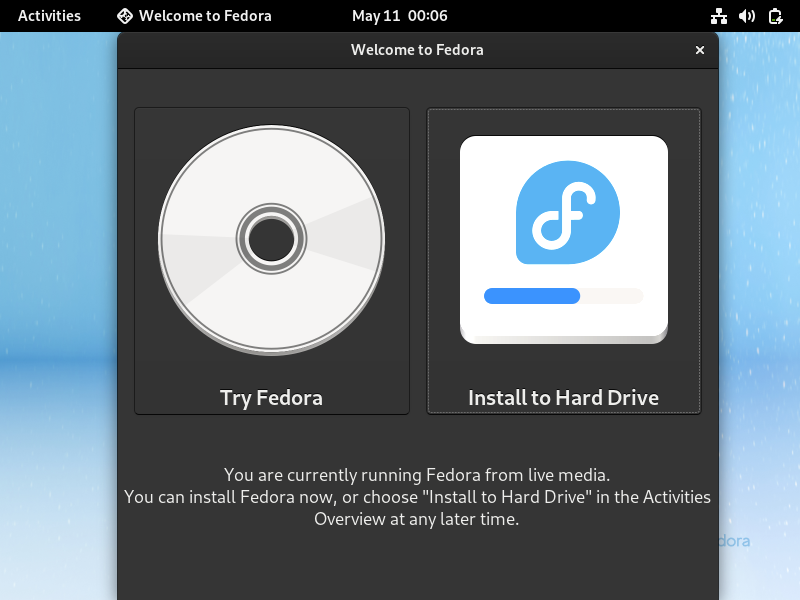The image size is (800, 600).
Task: Open the Welcome to Fedora app menu
Action: coord(194,15)
